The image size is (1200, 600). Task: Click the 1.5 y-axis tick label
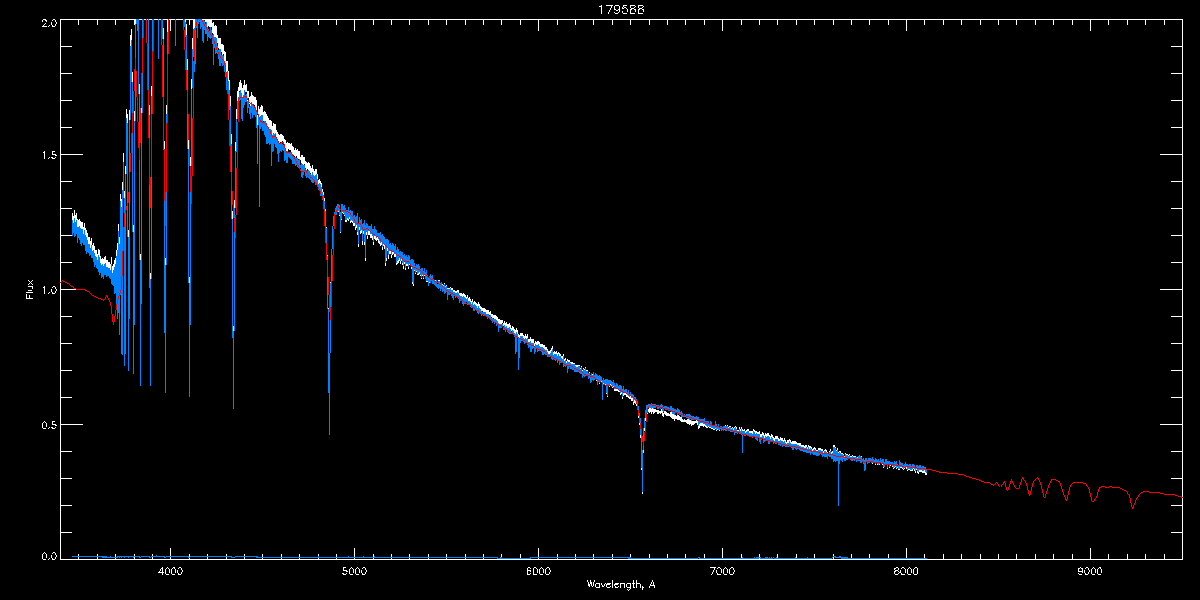[48, 155]
